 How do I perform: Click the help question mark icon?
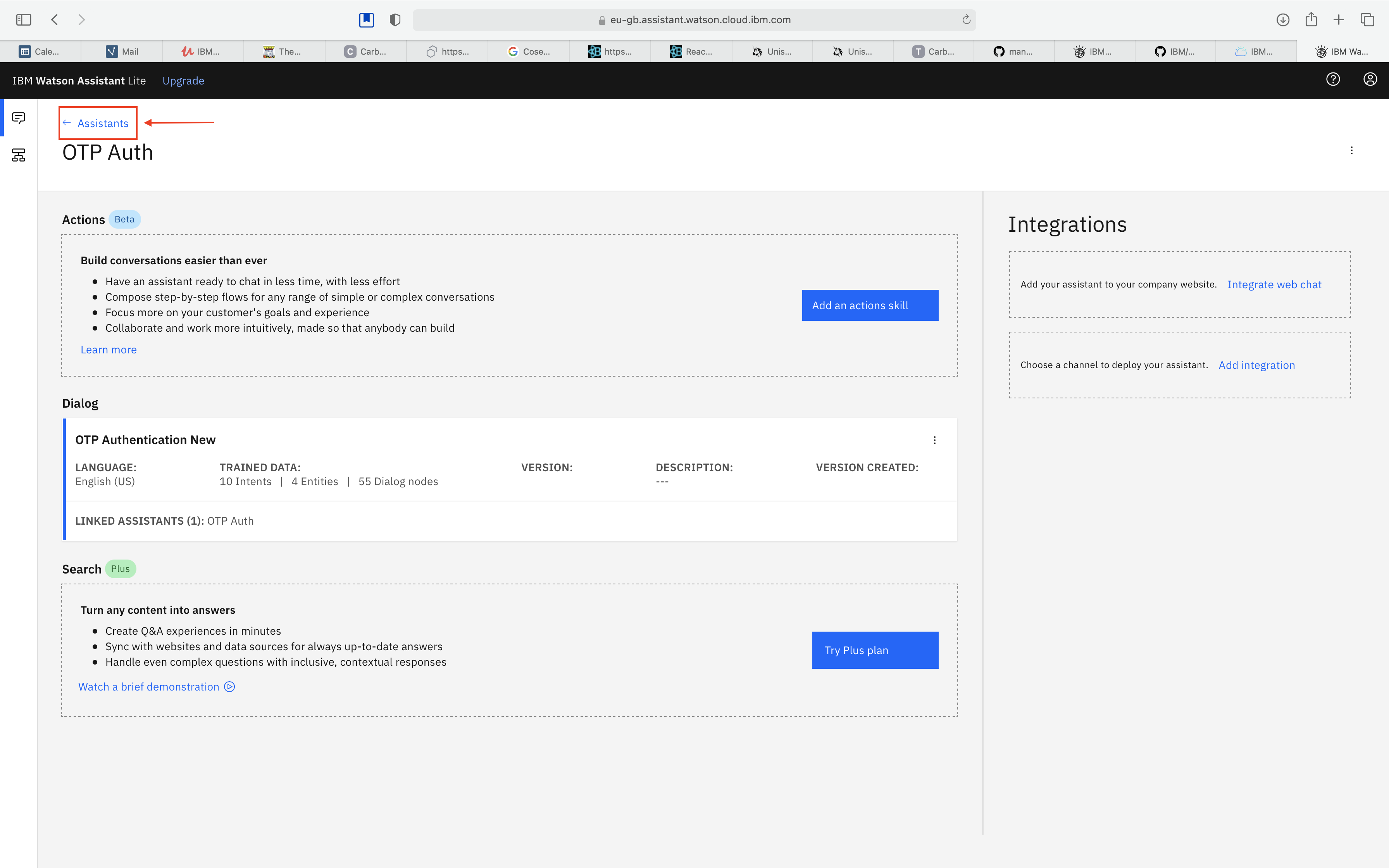coord(1333,80)
